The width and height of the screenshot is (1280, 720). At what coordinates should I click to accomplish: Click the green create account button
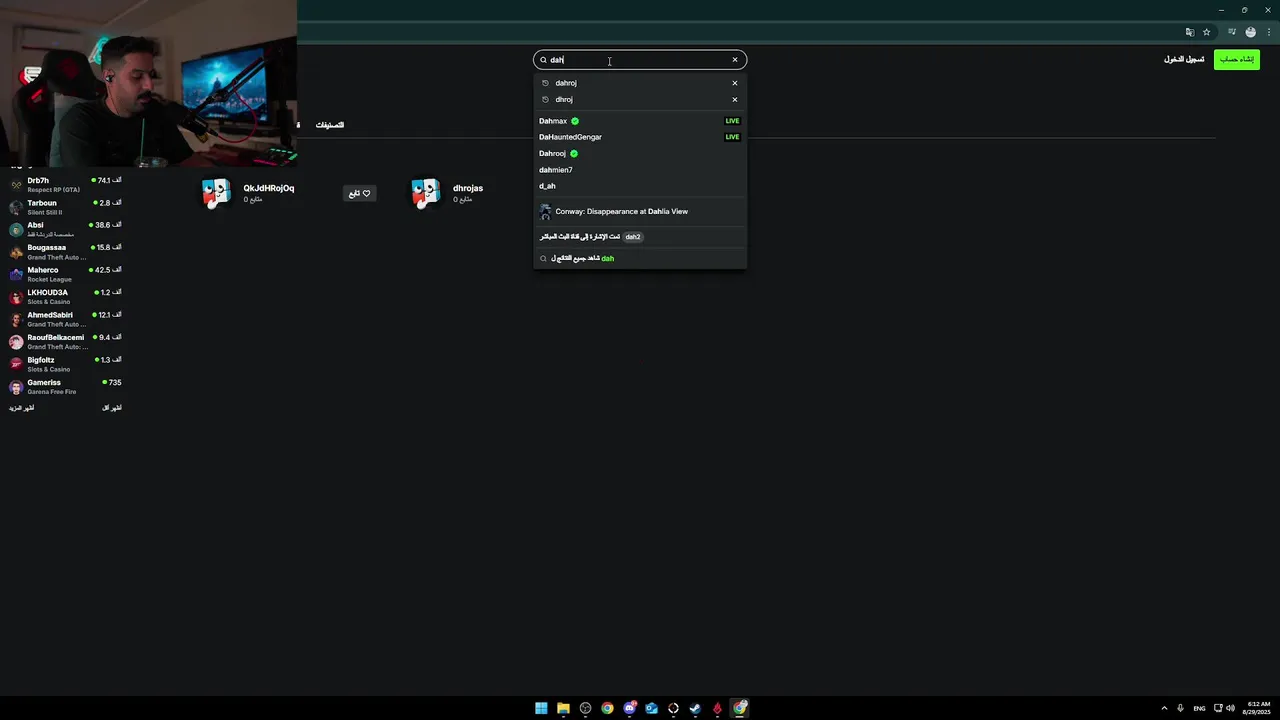point(1237,60)
